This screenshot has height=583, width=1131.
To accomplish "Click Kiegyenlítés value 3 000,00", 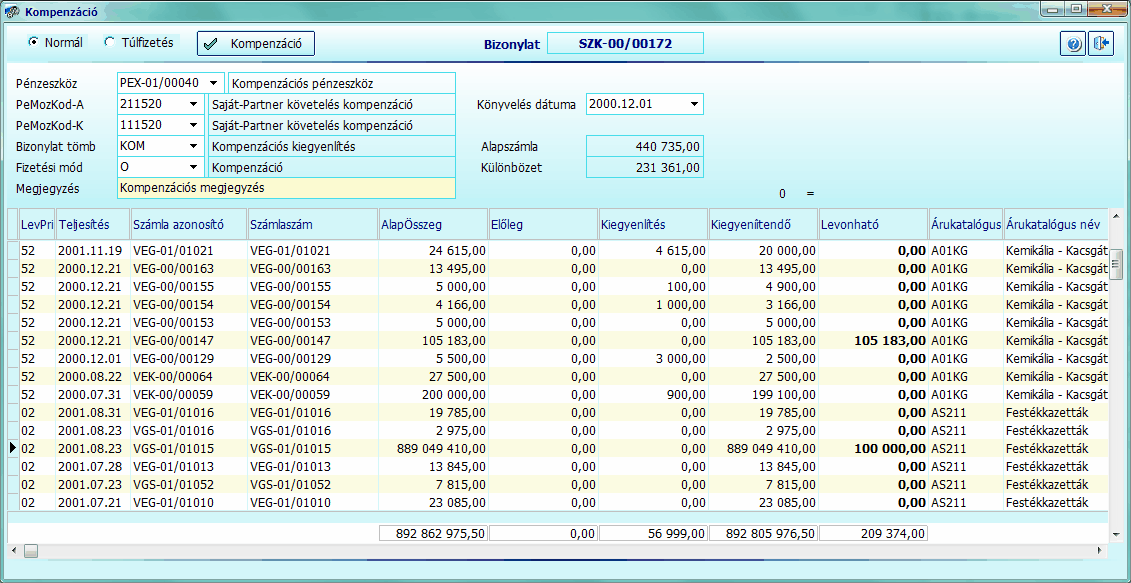I will coord(653,359).
